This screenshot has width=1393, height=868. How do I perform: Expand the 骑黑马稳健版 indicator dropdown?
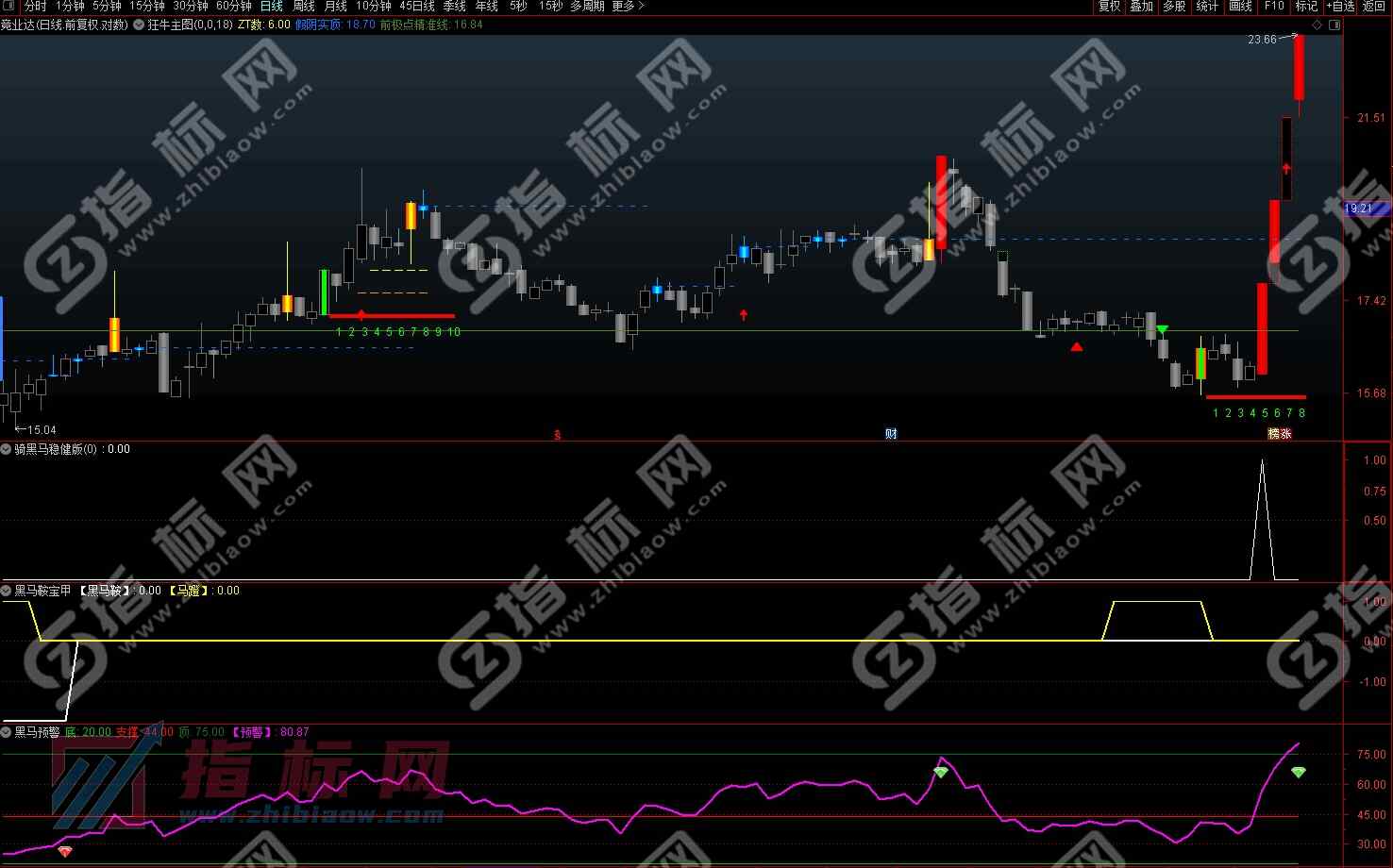tap(7, 449)
